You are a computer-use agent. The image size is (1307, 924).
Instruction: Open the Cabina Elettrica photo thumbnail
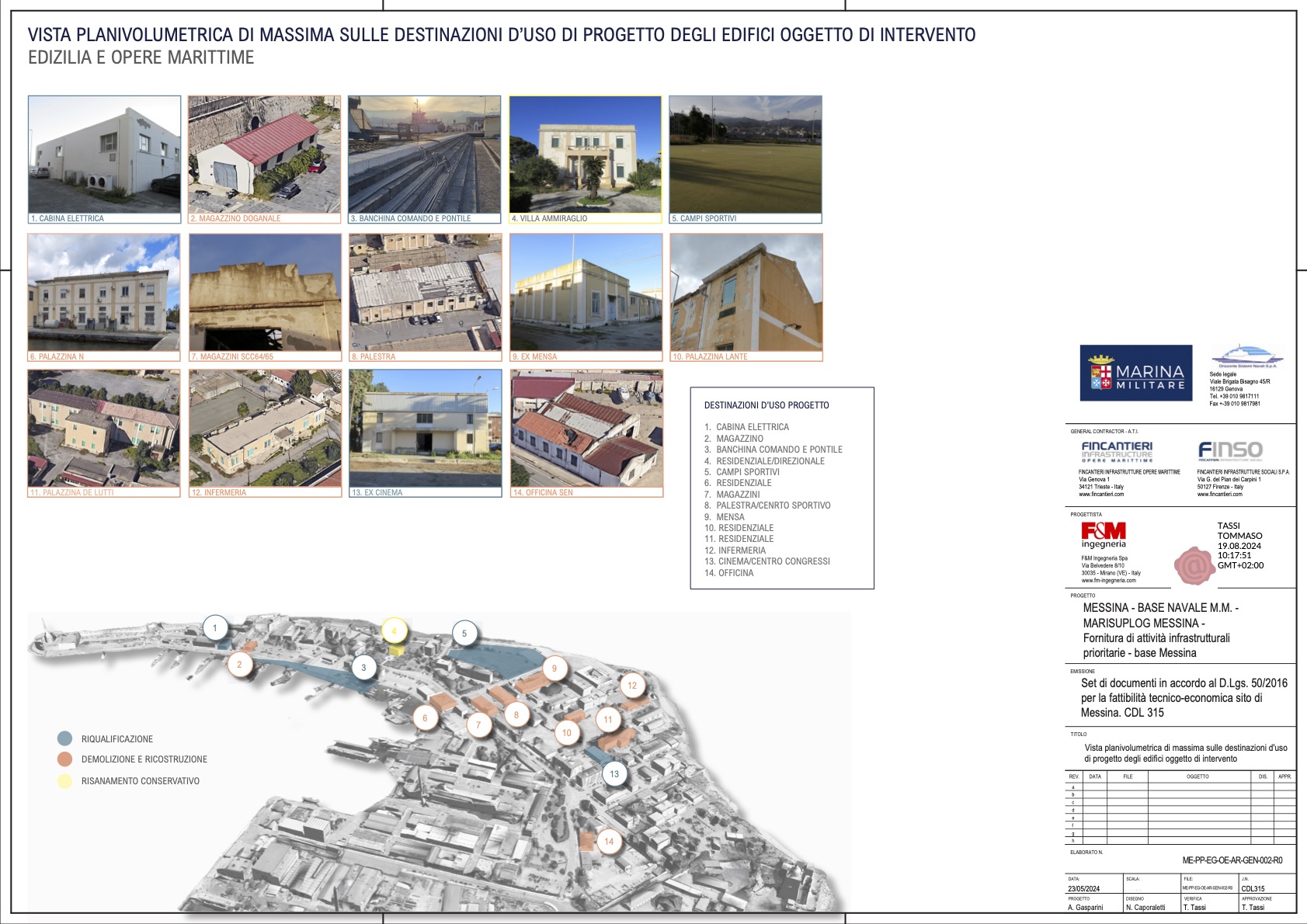coord(105,155)
